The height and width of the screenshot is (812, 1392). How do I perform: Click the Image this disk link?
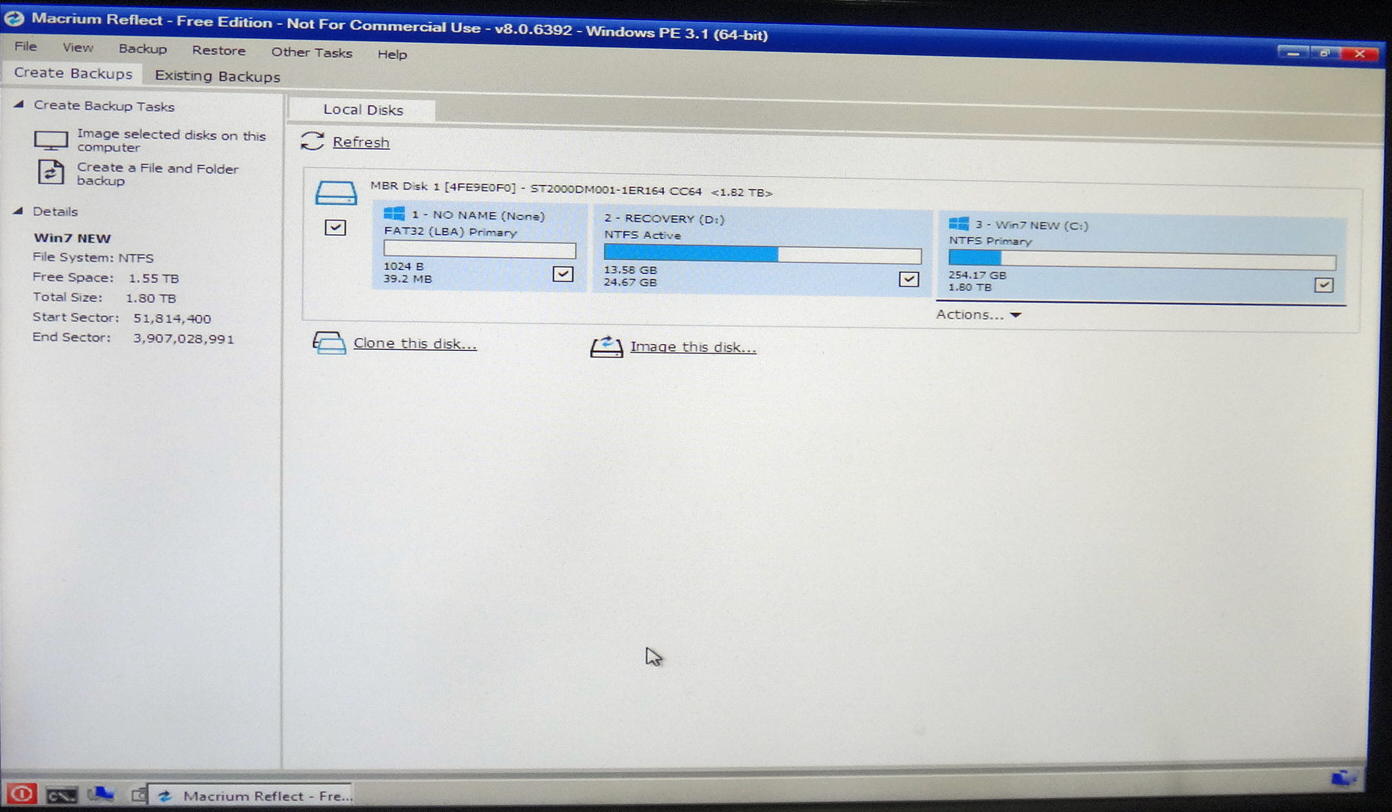tap(693, 347)
